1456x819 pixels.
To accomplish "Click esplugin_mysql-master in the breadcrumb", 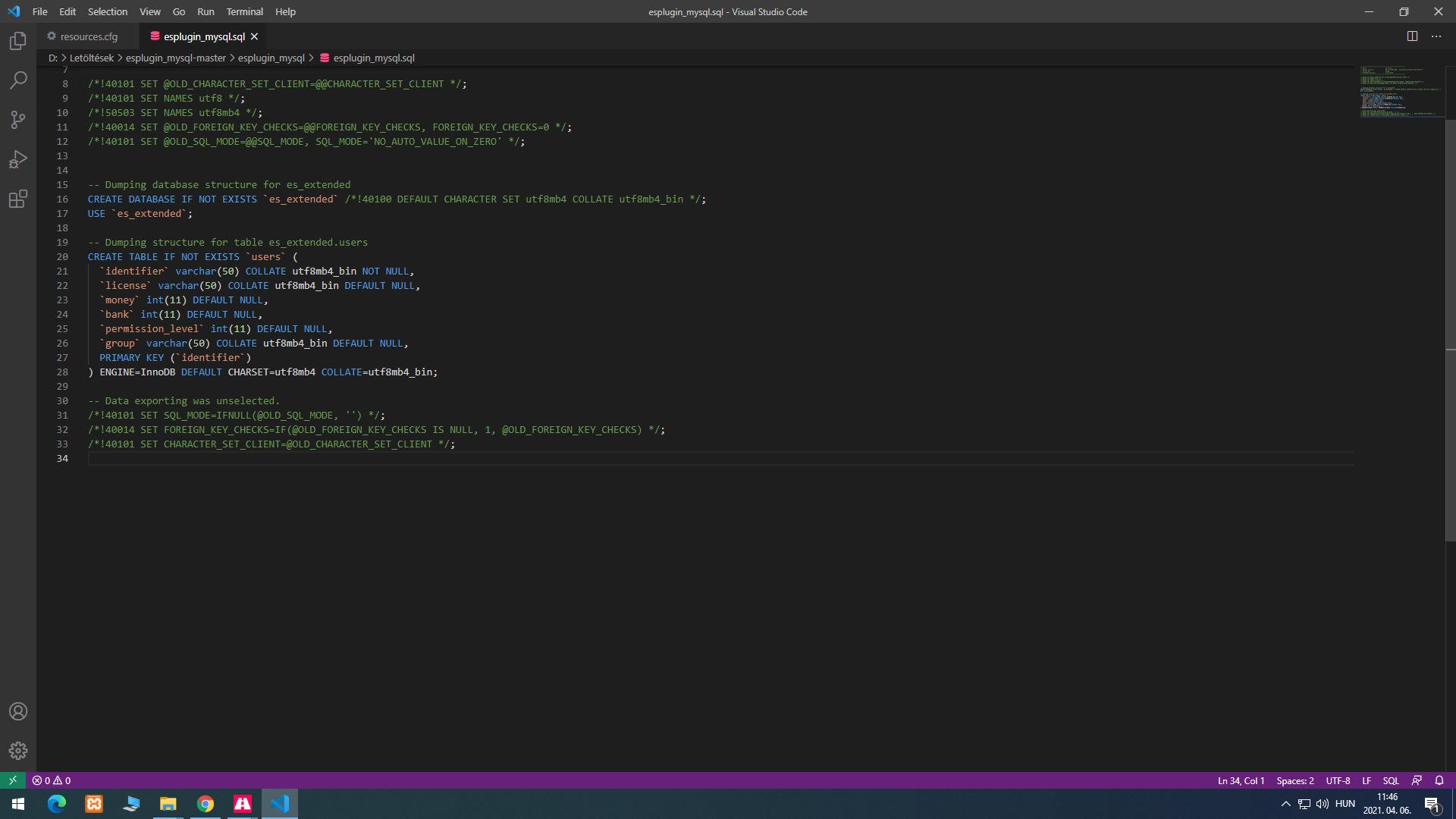I will point(176,58).
